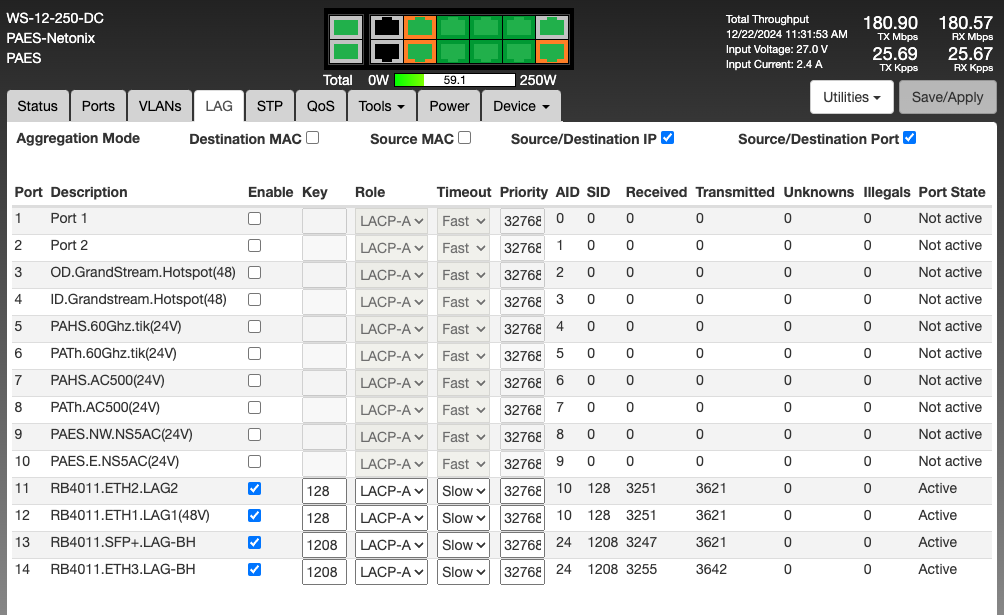The image size is (1004, 615).
Task: Open Timeout dropdown for port 12
Action: pyautogui.click(x=463, y=518)
